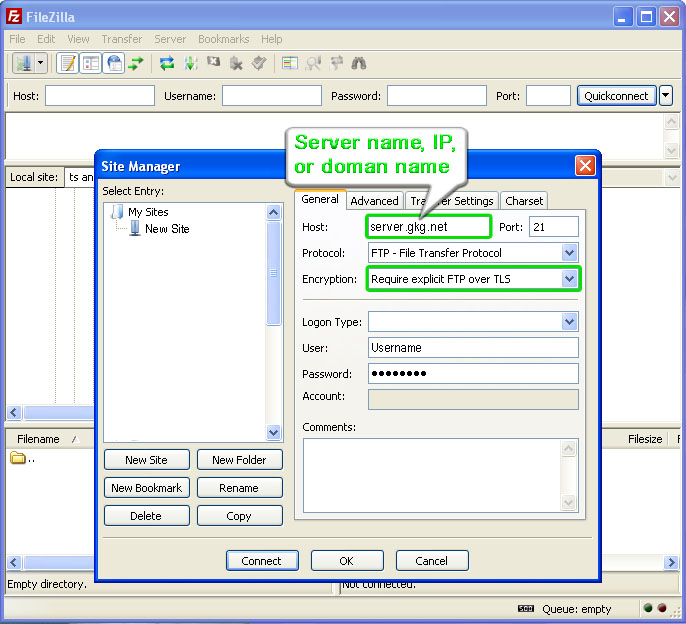The height and width of the screenshot is (624, 686).
Task: Expand the Protocol dropdown
Action: [569, 252]
